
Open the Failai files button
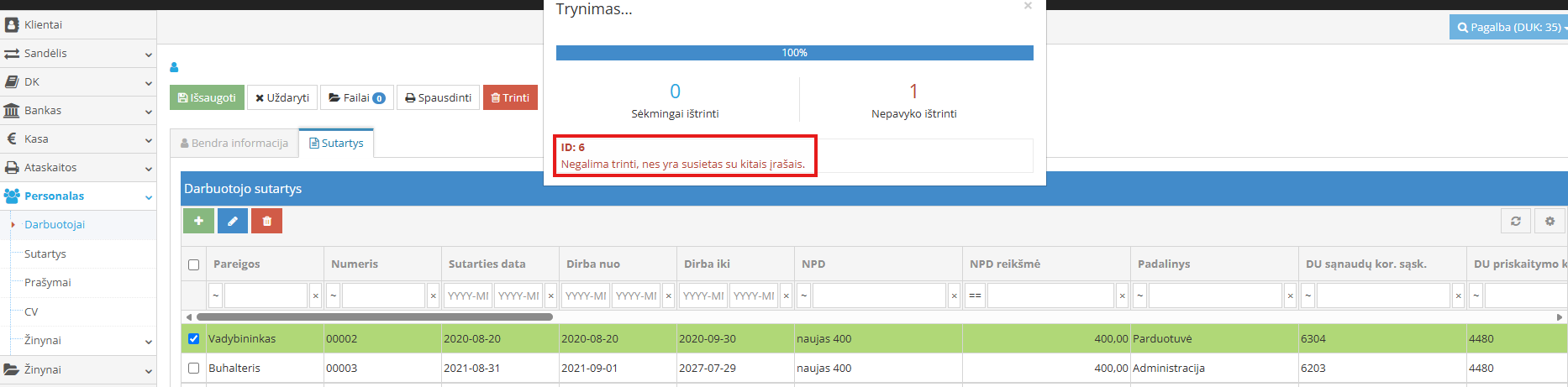357,97
